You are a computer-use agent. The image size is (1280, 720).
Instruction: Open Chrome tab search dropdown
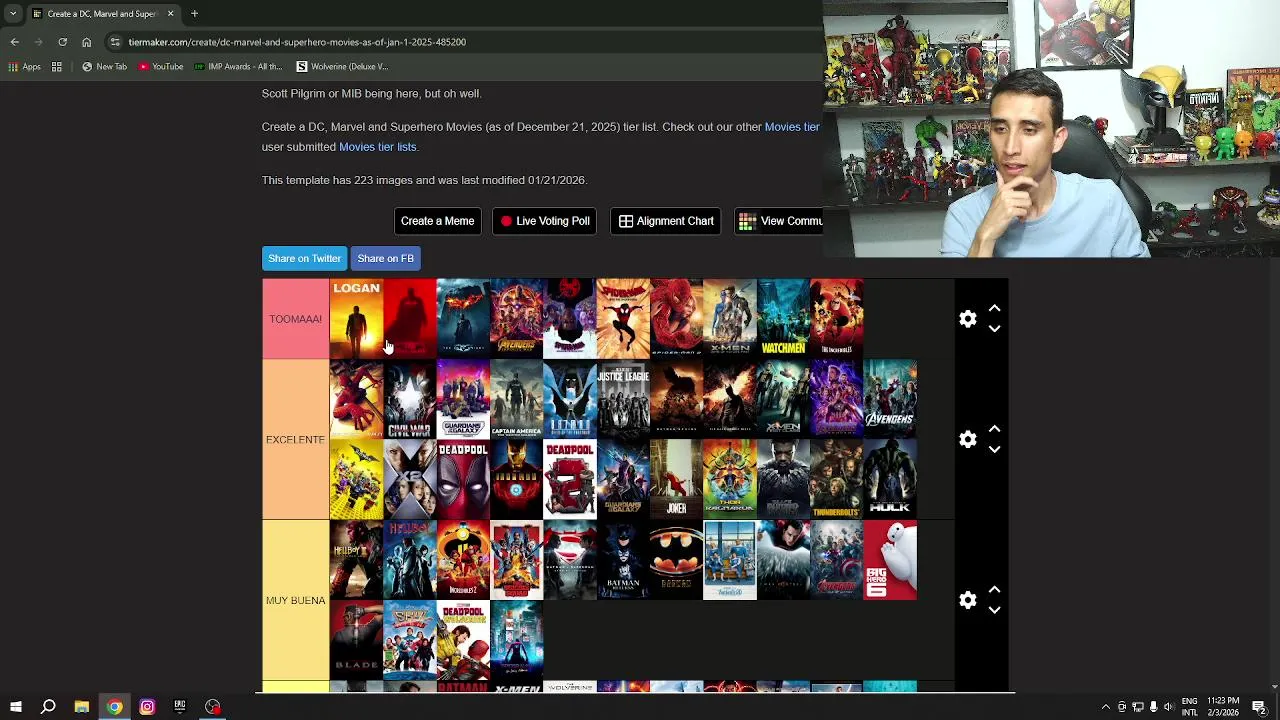pyautogui.click(x=13, y=14)
